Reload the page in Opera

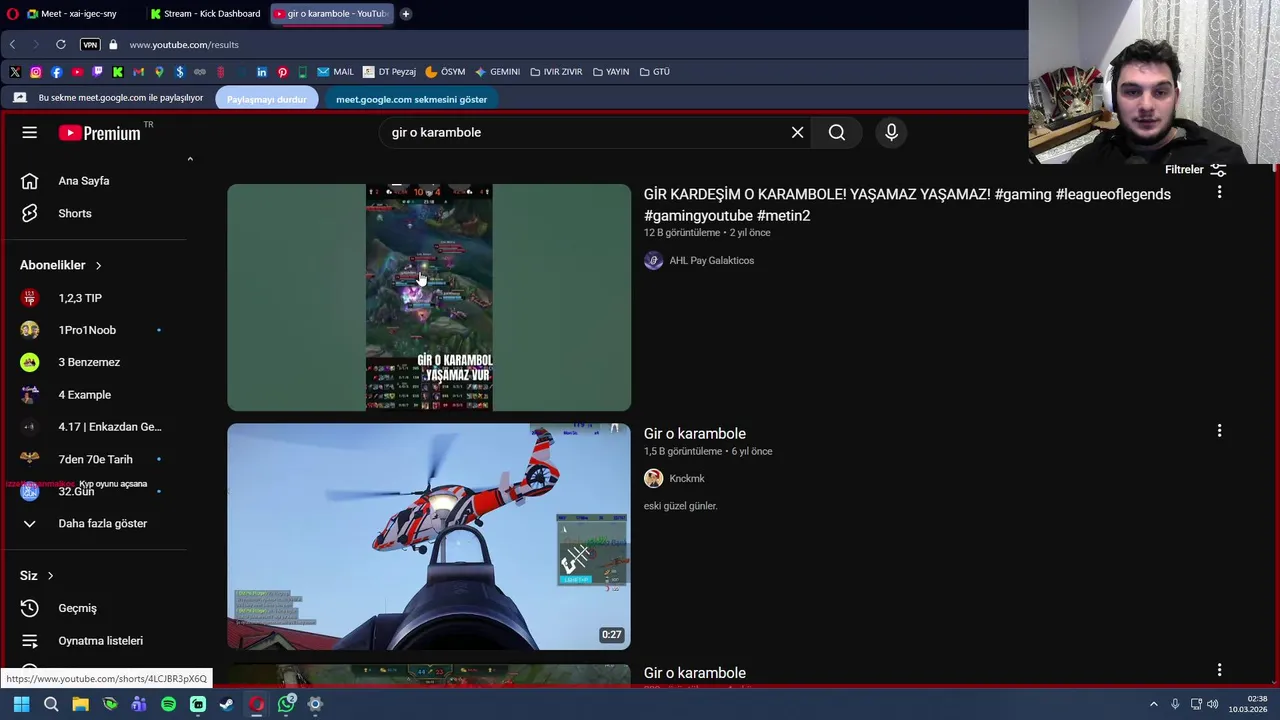click(x=61, y=44)
